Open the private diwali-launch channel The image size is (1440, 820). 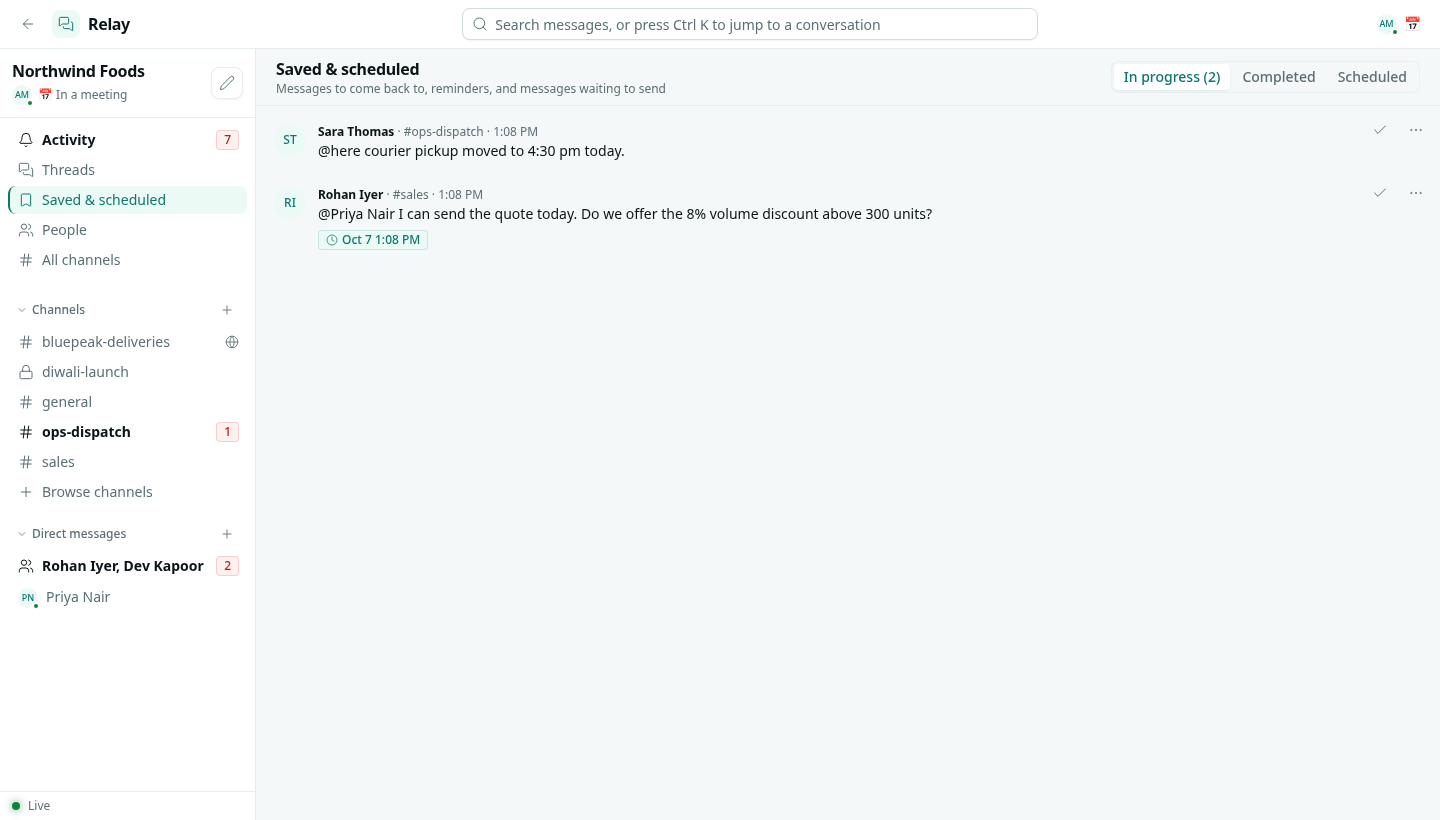coord(128,372)
